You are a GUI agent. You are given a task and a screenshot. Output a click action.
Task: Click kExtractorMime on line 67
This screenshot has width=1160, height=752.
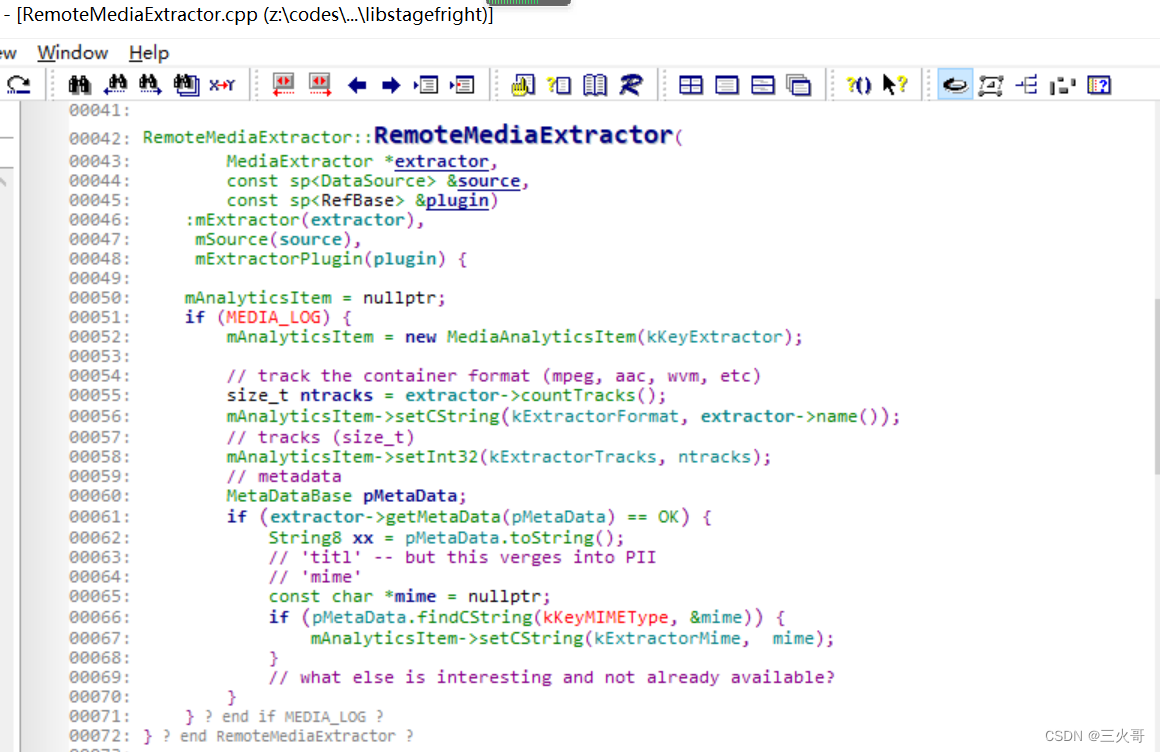[667, 638]
